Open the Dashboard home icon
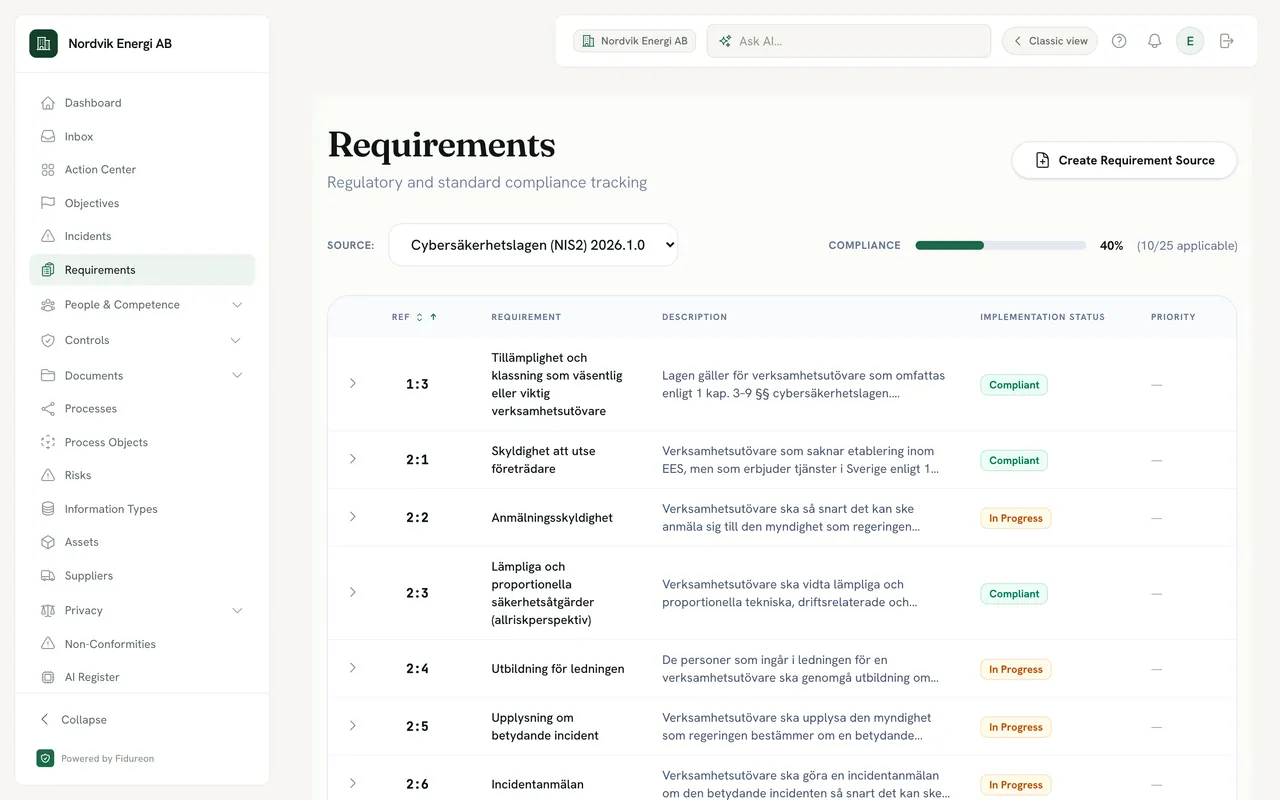 pos(48,103)
